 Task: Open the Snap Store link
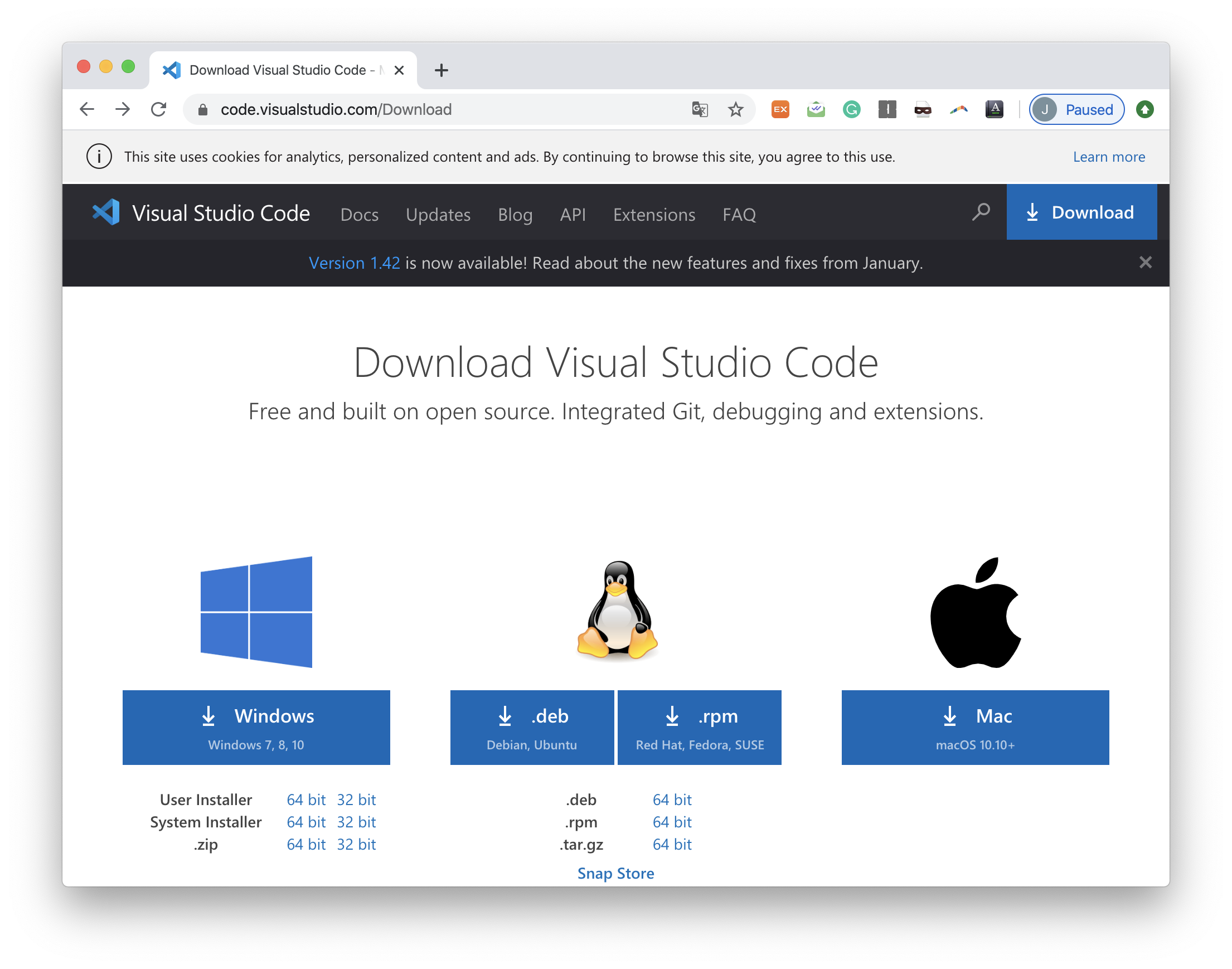pyautogui.click(x=615, y=873)
